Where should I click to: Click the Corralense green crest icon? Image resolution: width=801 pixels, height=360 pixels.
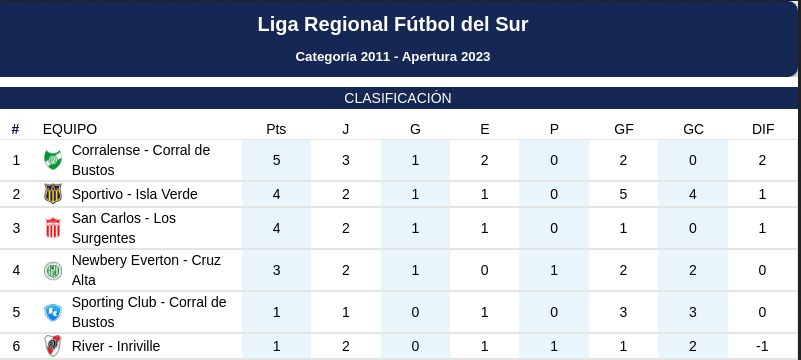click(x=53, y=160)
